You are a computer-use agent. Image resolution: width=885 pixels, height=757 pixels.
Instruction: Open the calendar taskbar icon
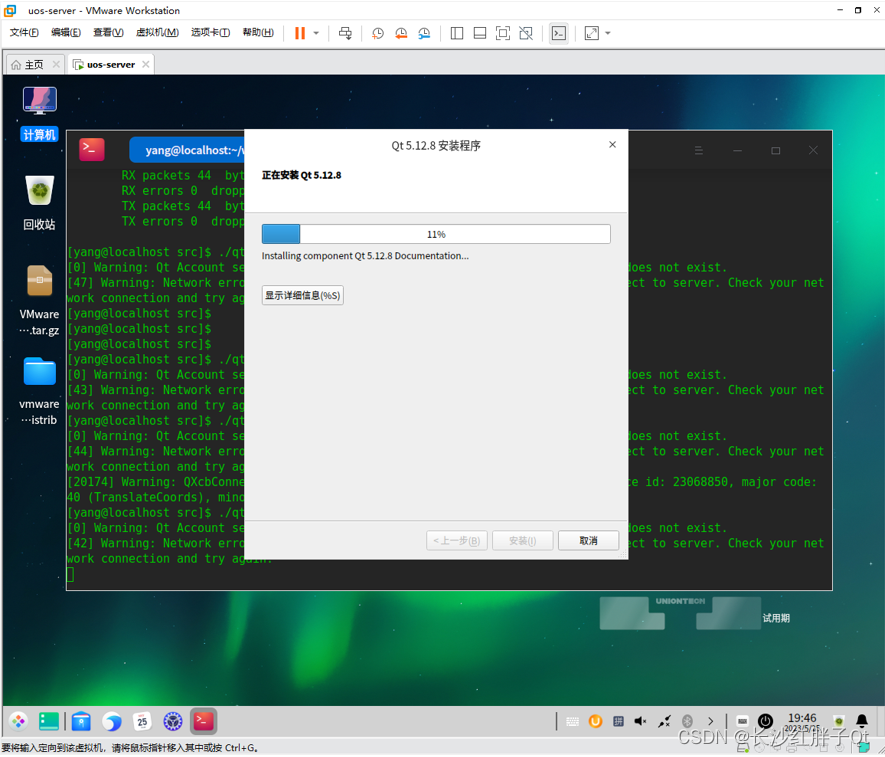pos(142,721)
